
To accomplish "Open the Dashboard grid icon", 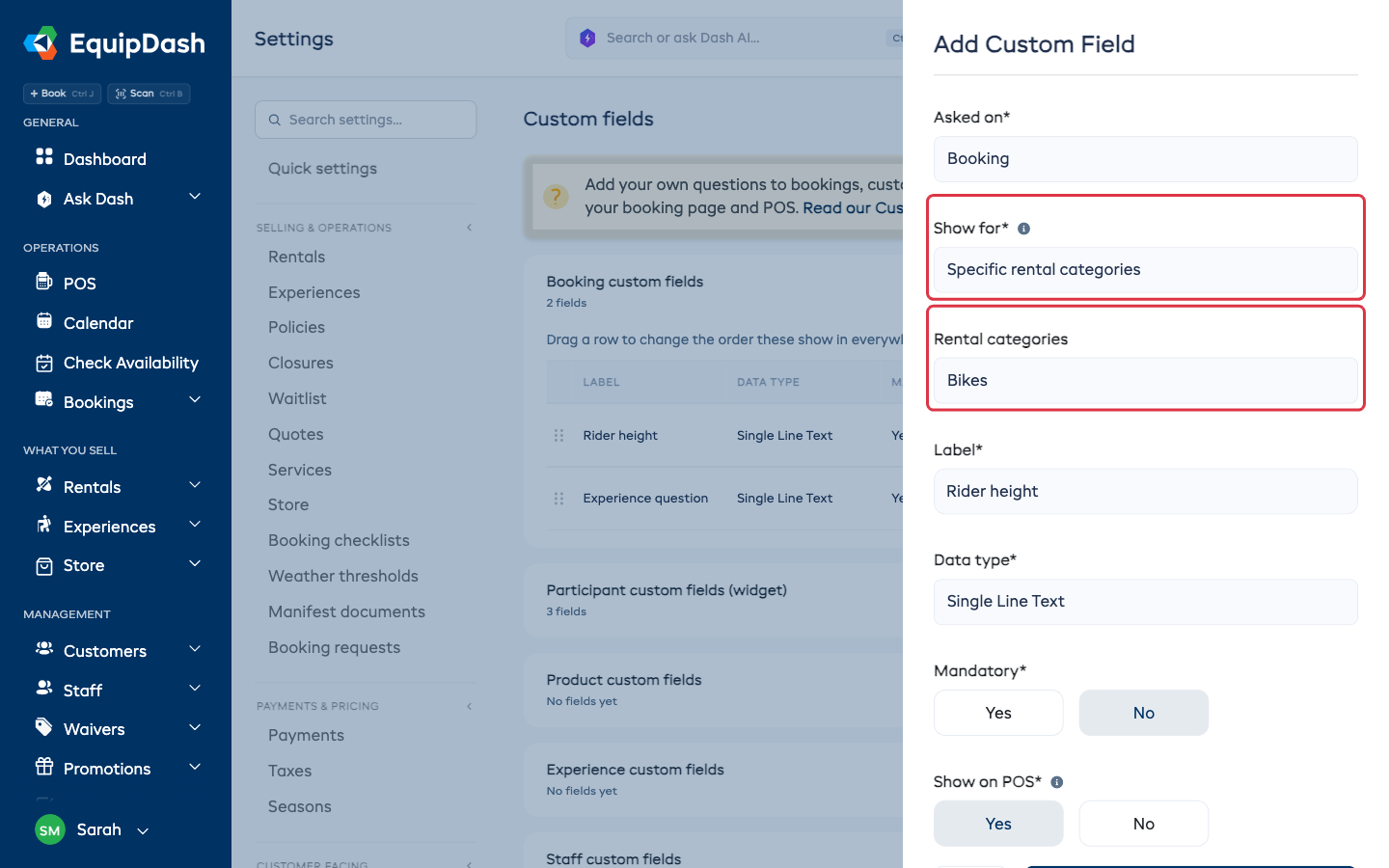I will tap(44, 156).
